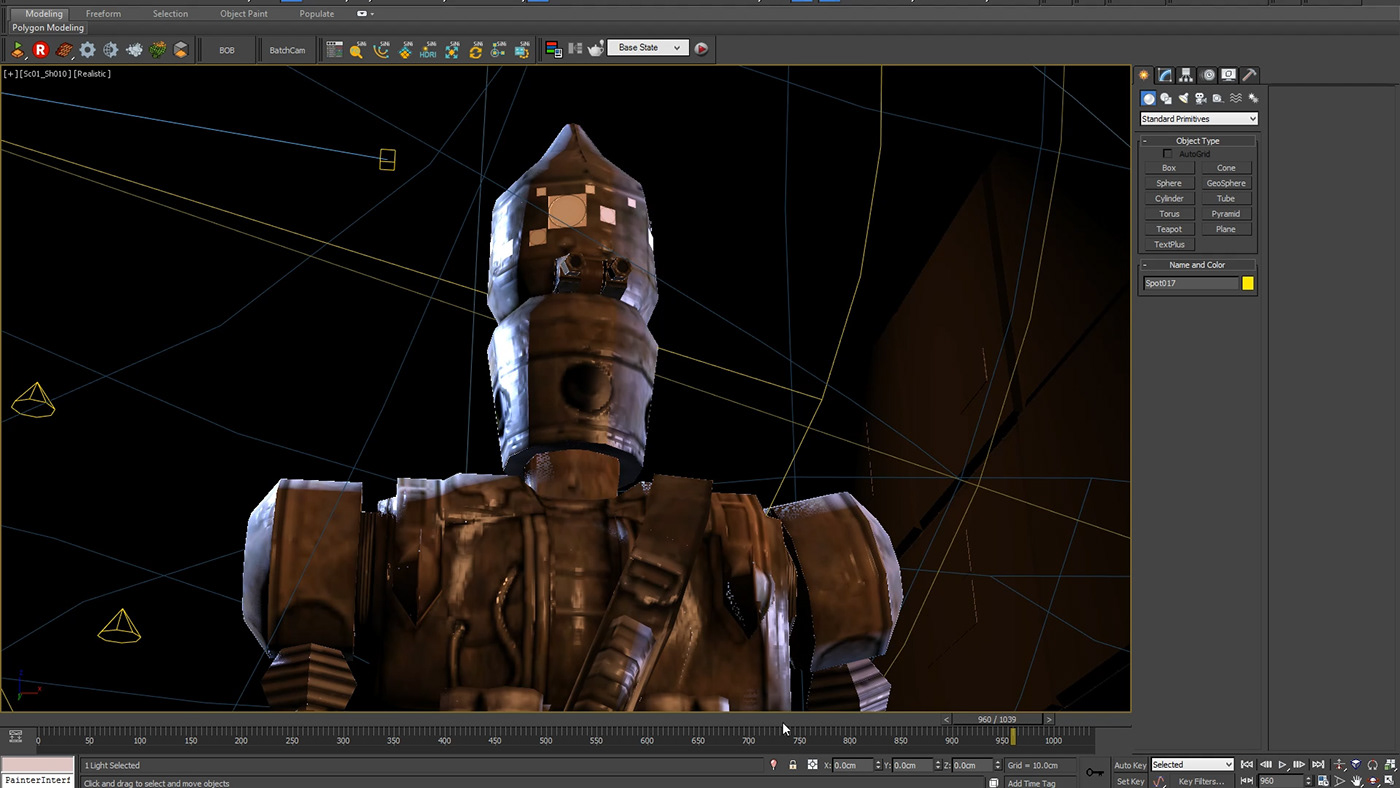Select the Helpers category icon
Image resolution: width=1400 pixels, height=788 pixels.
(1218, 98)
